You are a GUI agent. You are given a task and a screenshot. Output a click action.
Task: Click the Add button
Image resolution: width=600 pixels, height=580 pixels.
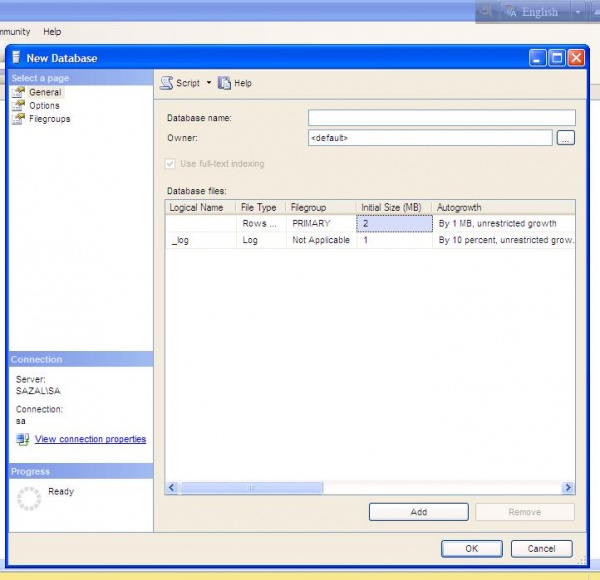point(419,512)
